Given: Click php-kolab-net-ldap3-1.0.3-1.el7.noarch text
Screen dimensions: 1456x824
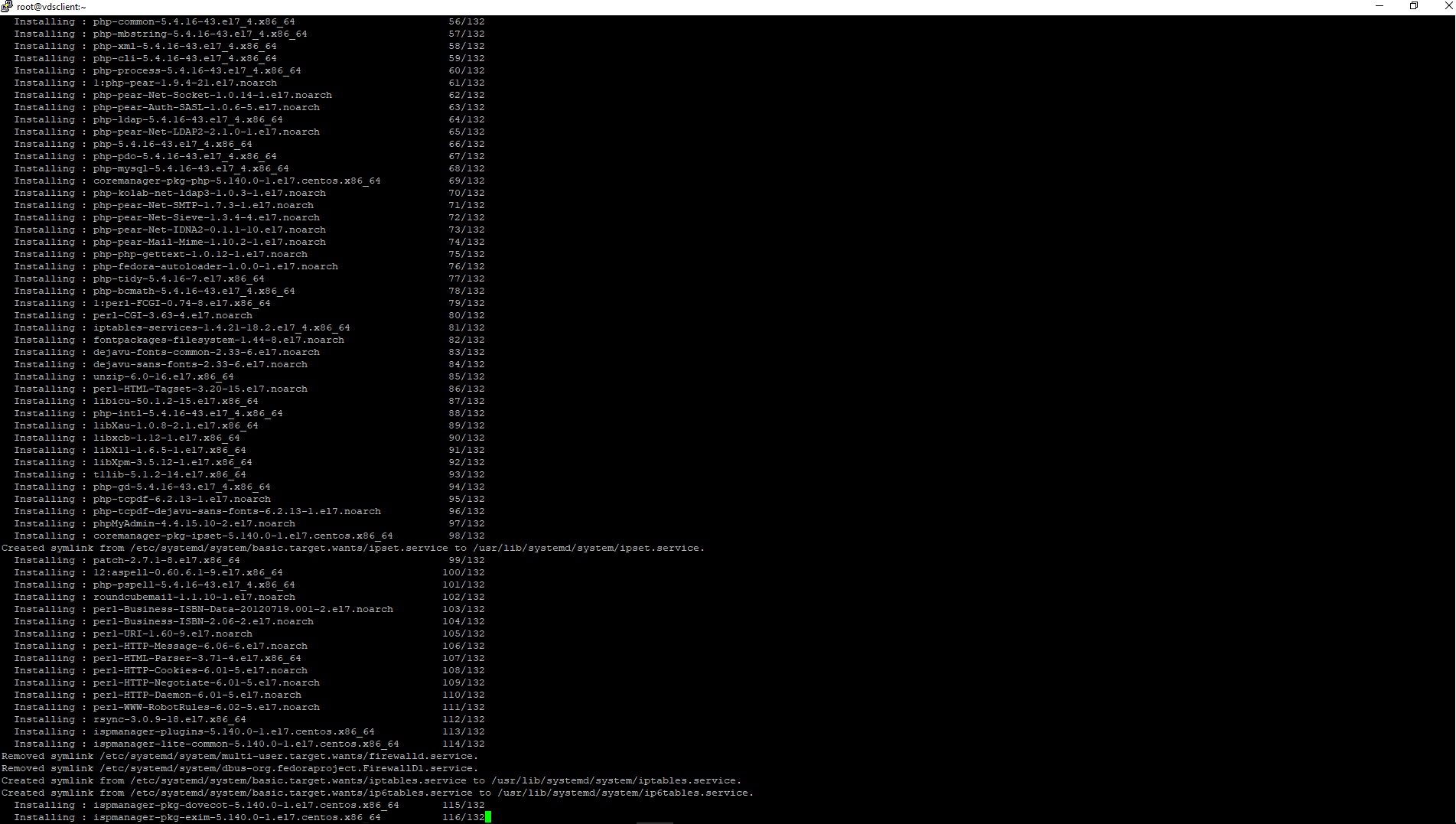Looking at the screenshot, I should tap(210, 193).
